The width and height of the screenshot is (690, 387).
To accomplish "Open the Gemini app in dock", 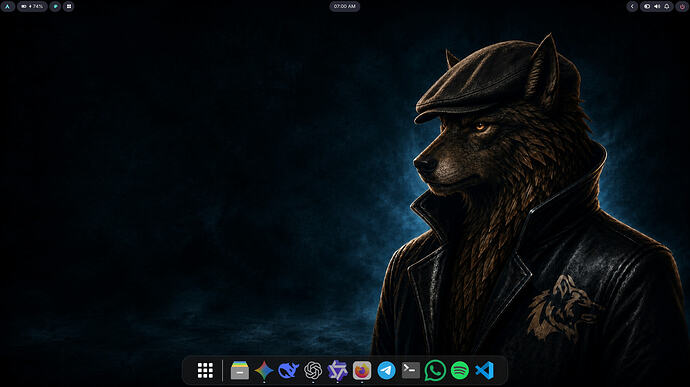I will pyautogui.click(x=264, y=370).
